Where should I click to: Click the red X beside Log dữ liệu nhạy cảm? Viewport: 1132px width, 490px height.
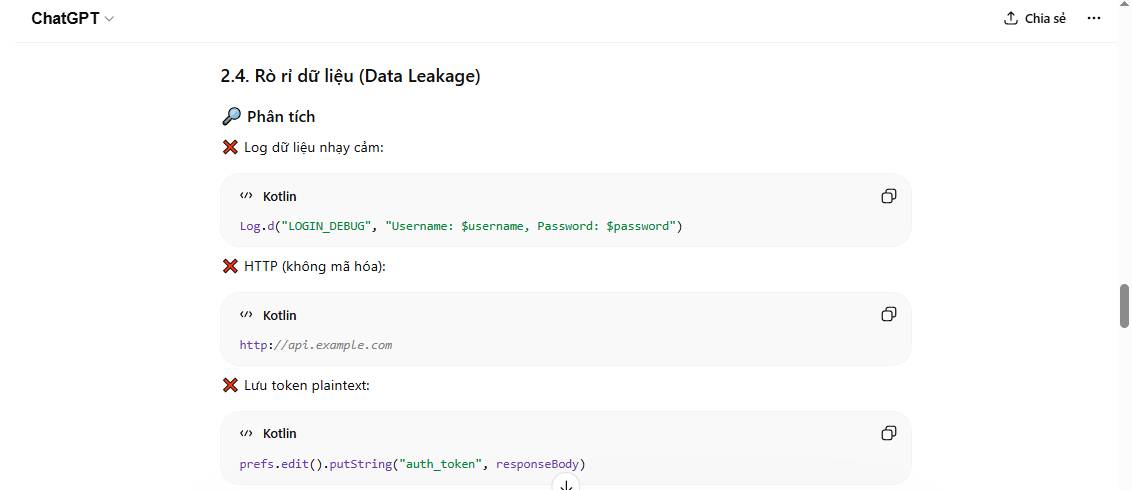(230, 148)
